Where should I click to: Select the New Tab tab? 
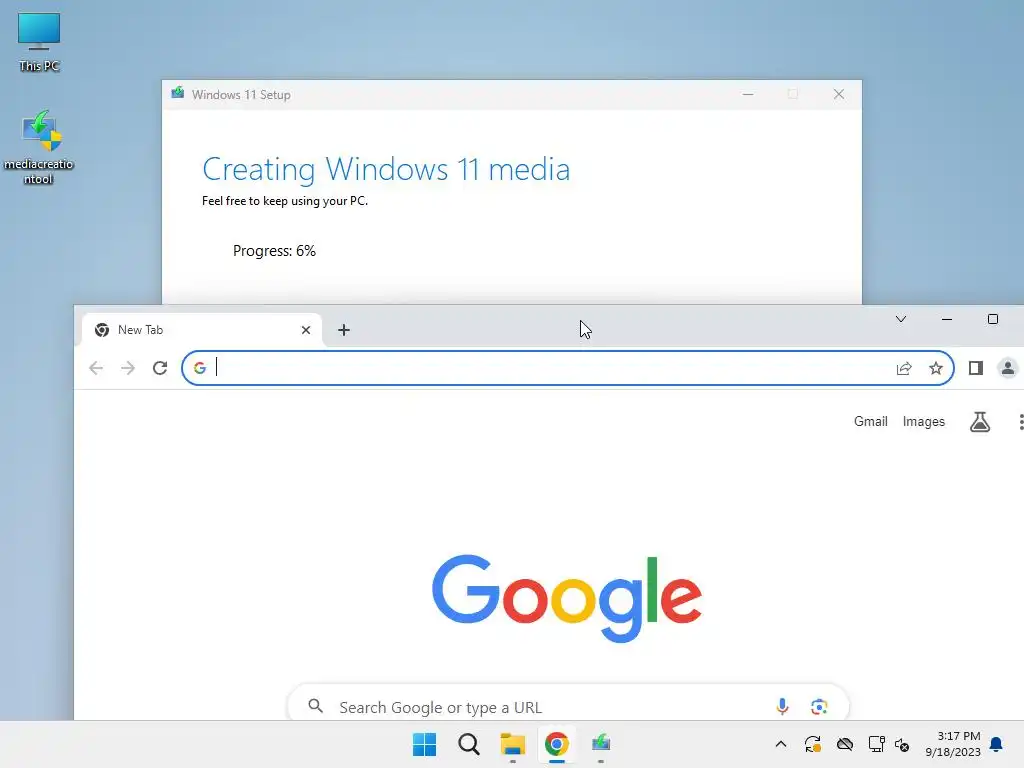coord(201,330)
